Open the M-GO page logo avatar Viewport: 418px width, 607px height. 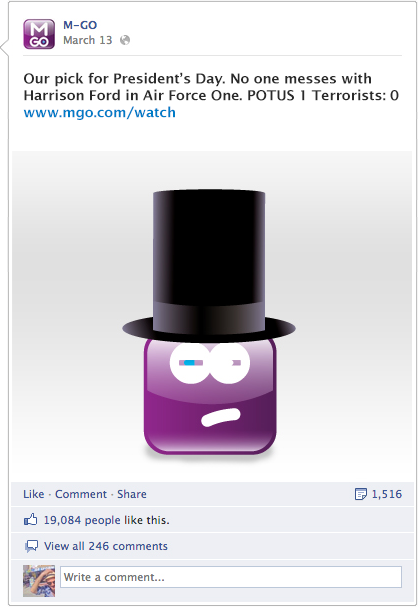click(39, 34)
